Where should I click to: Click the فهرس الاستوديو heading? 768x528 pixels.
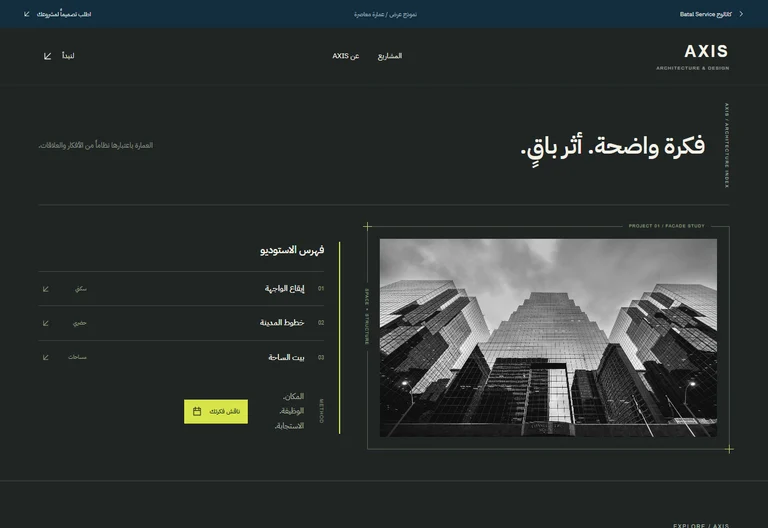point(292,250)
